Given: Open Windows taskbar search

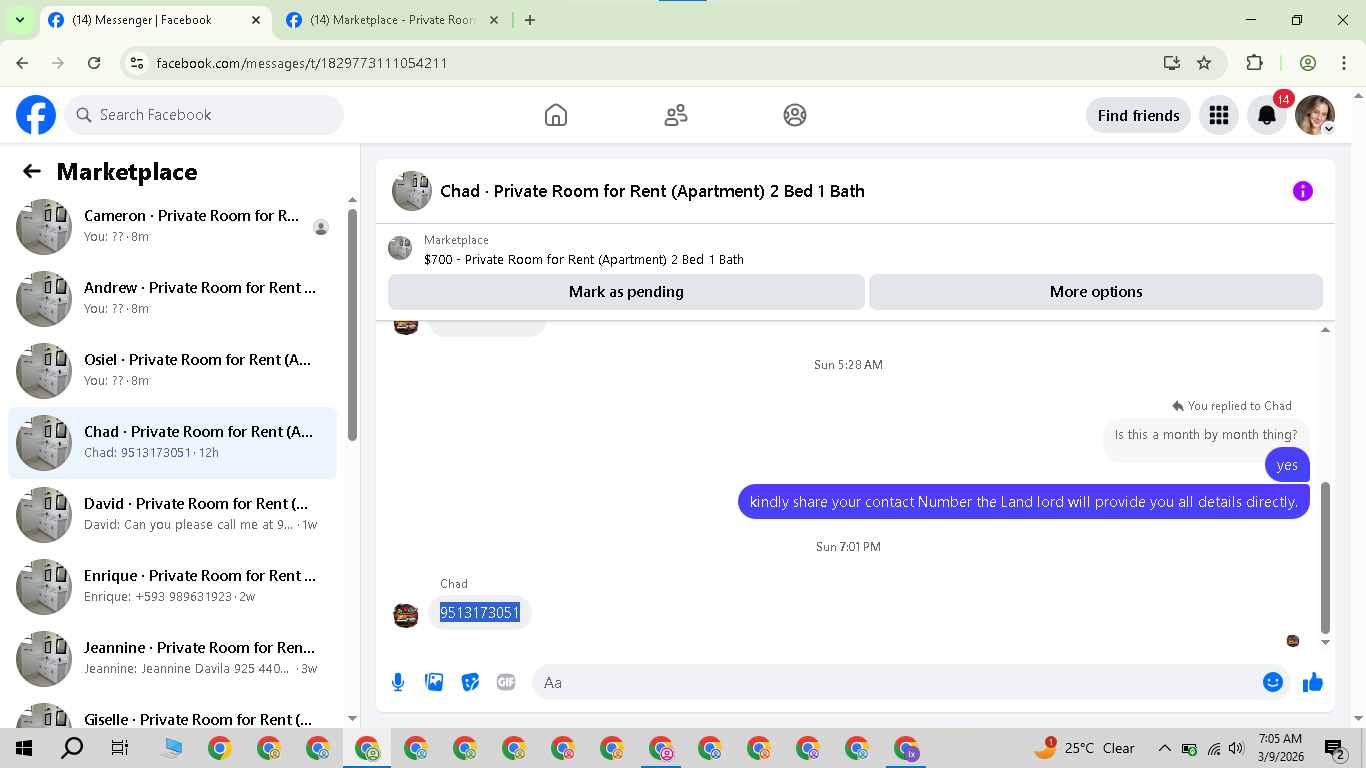Looking at the screenshot, I should tap(72, 748).
